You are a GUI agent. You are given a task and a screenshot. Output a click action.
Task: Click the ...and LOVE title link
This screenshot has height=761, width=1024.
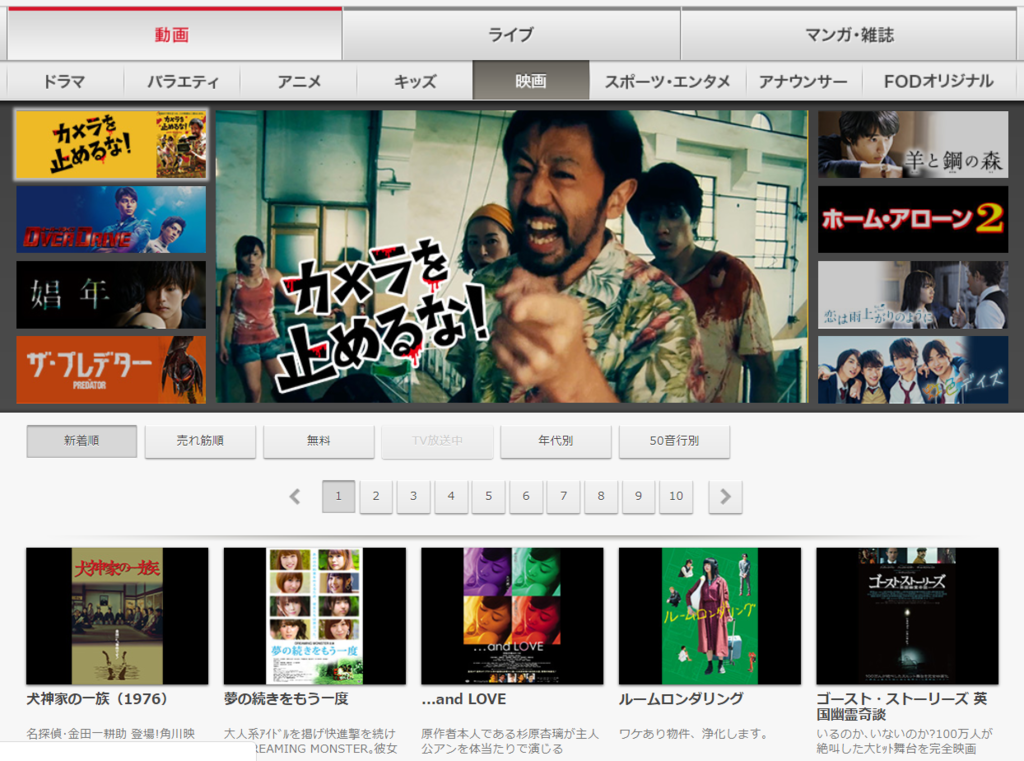click(x=464, y=699)
